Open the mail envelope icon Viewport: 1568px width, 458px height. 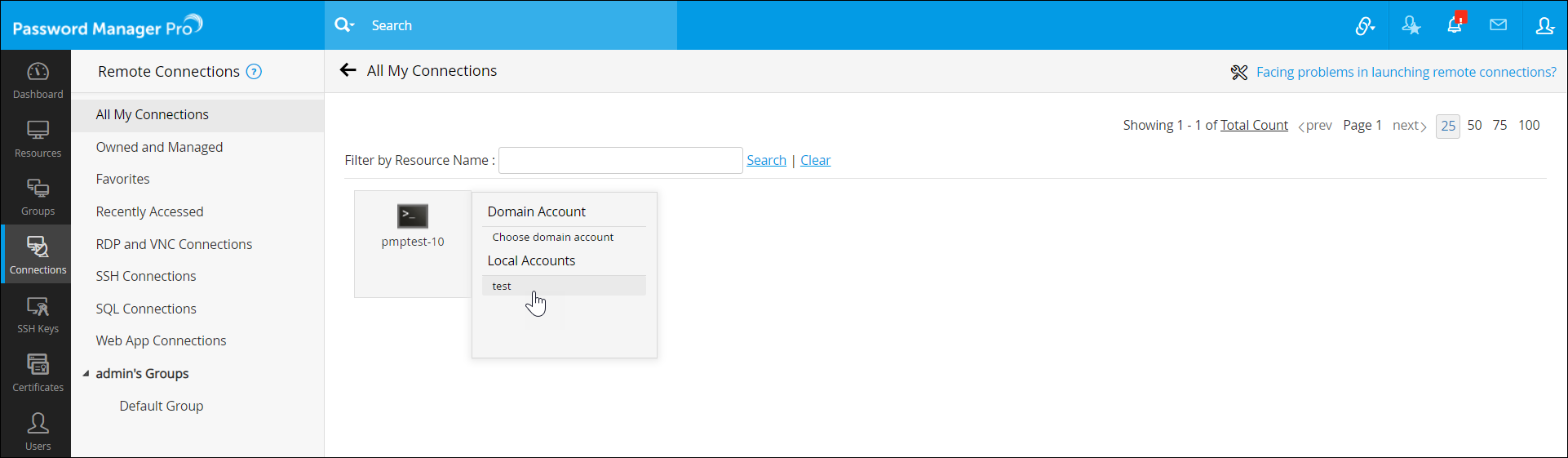coord(1498,25)
